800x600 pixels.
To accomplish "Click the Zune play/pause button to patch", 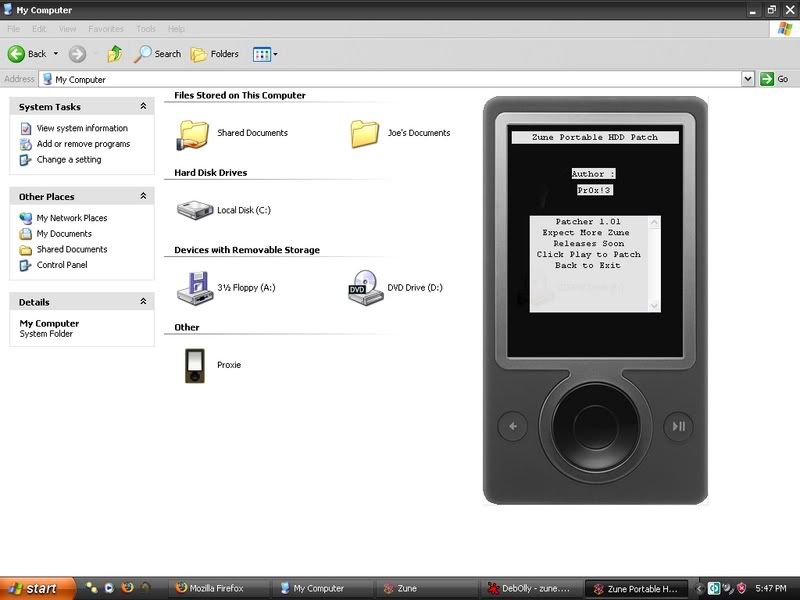I will [x=679, y=426].
